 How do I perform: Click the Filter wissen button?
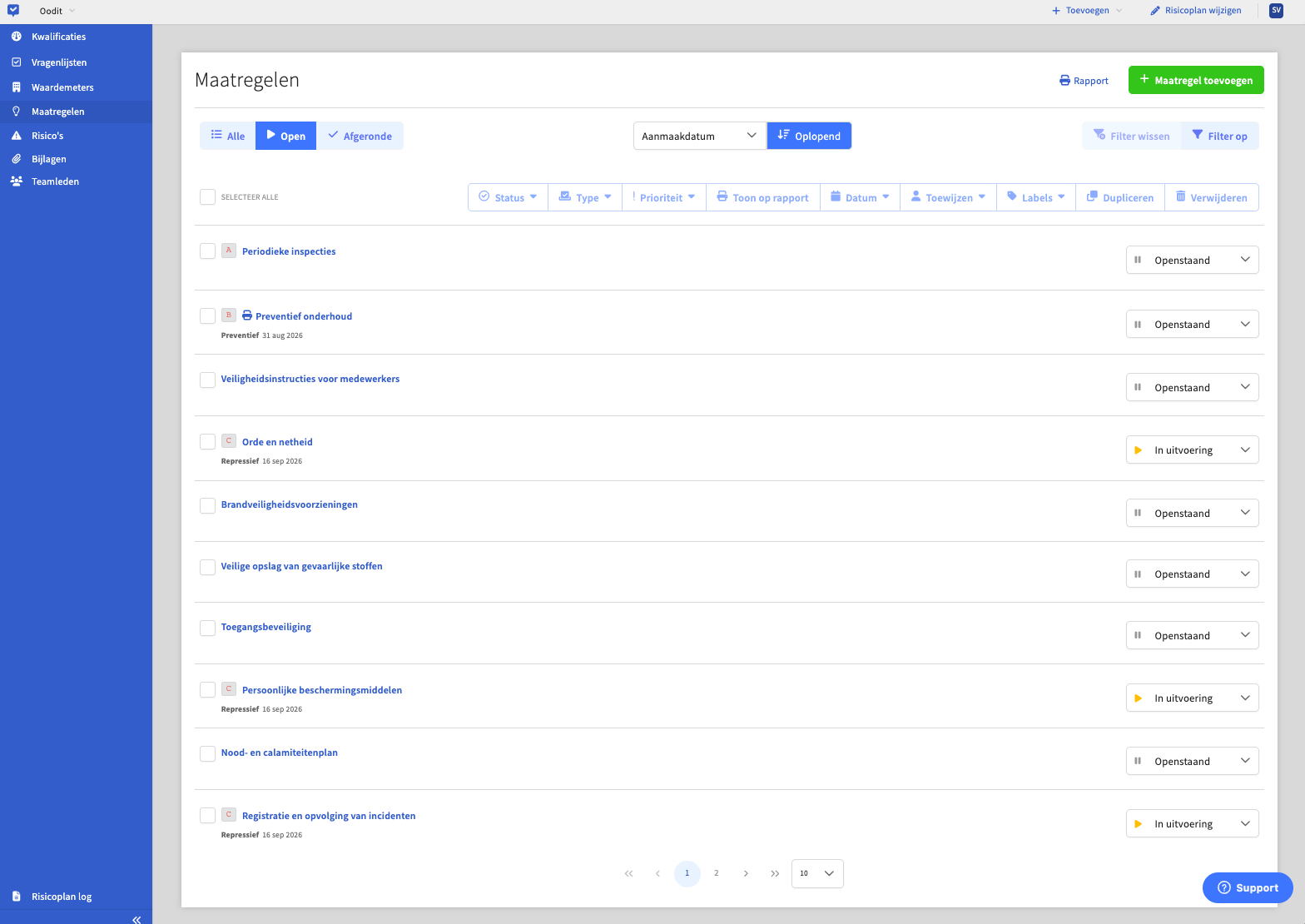[x=1131, y=136]
